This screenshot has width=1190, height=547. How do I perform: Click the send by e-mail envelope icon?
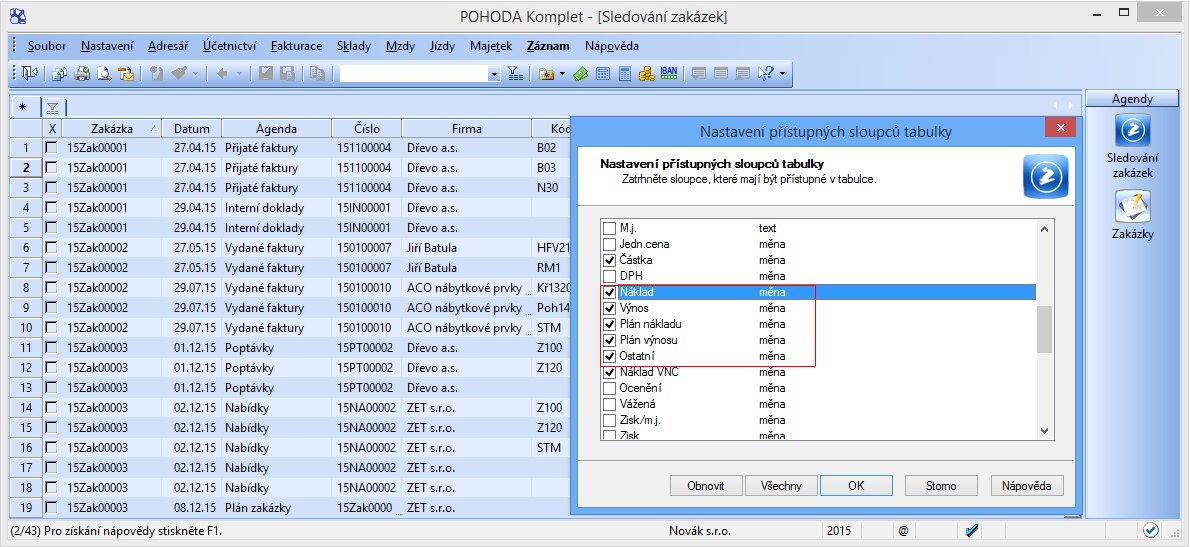[126, 74]
